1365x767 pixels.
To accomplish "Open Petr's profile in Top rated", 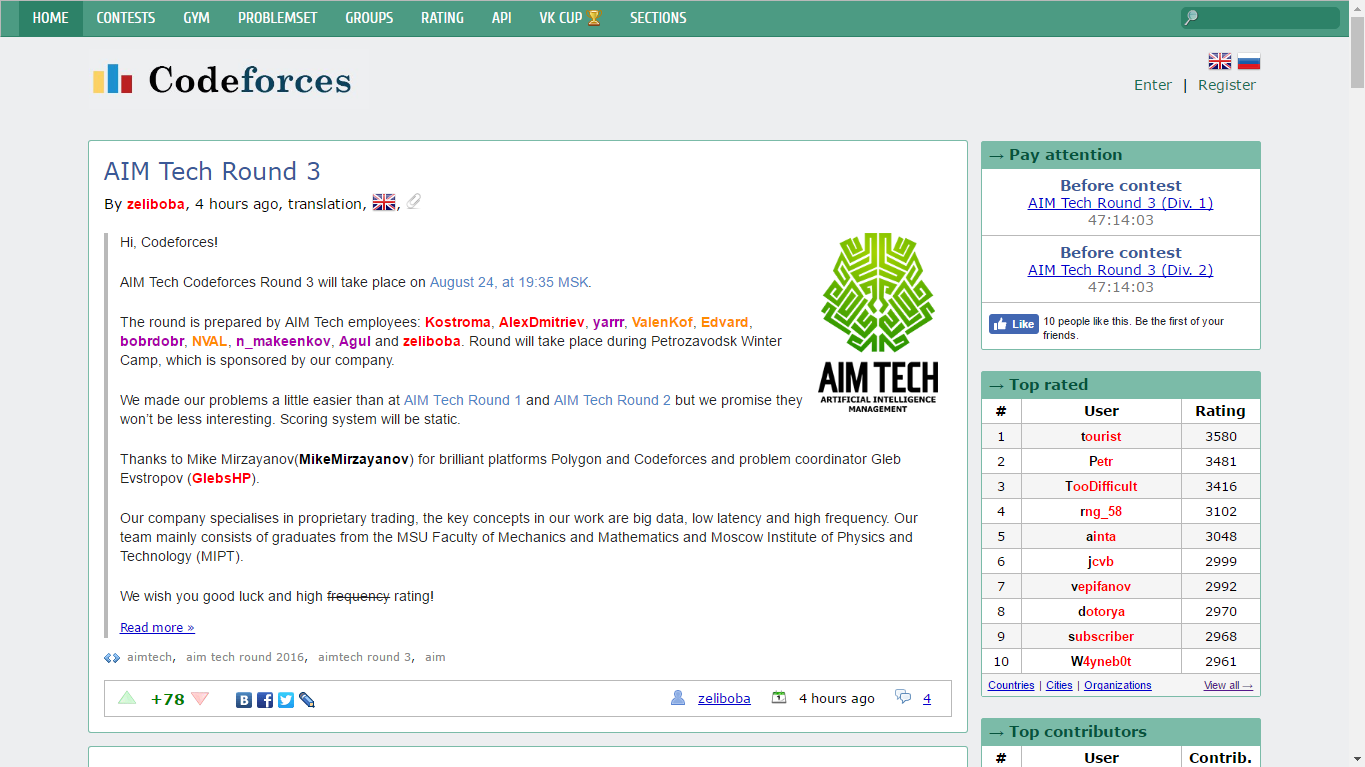I will tap(1101, 462).
